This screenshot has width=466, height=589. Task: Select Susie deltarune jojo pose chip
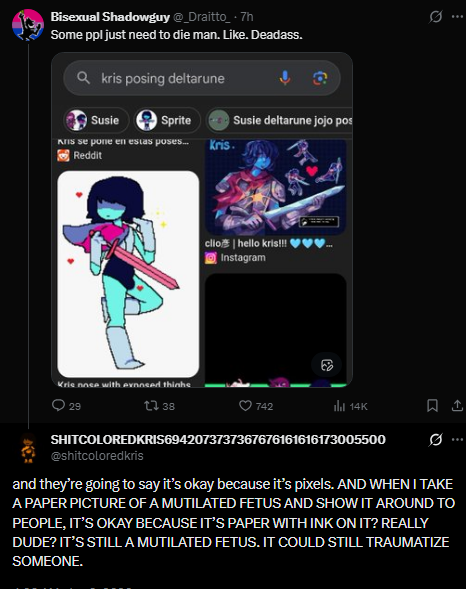(x=279, y=120)
